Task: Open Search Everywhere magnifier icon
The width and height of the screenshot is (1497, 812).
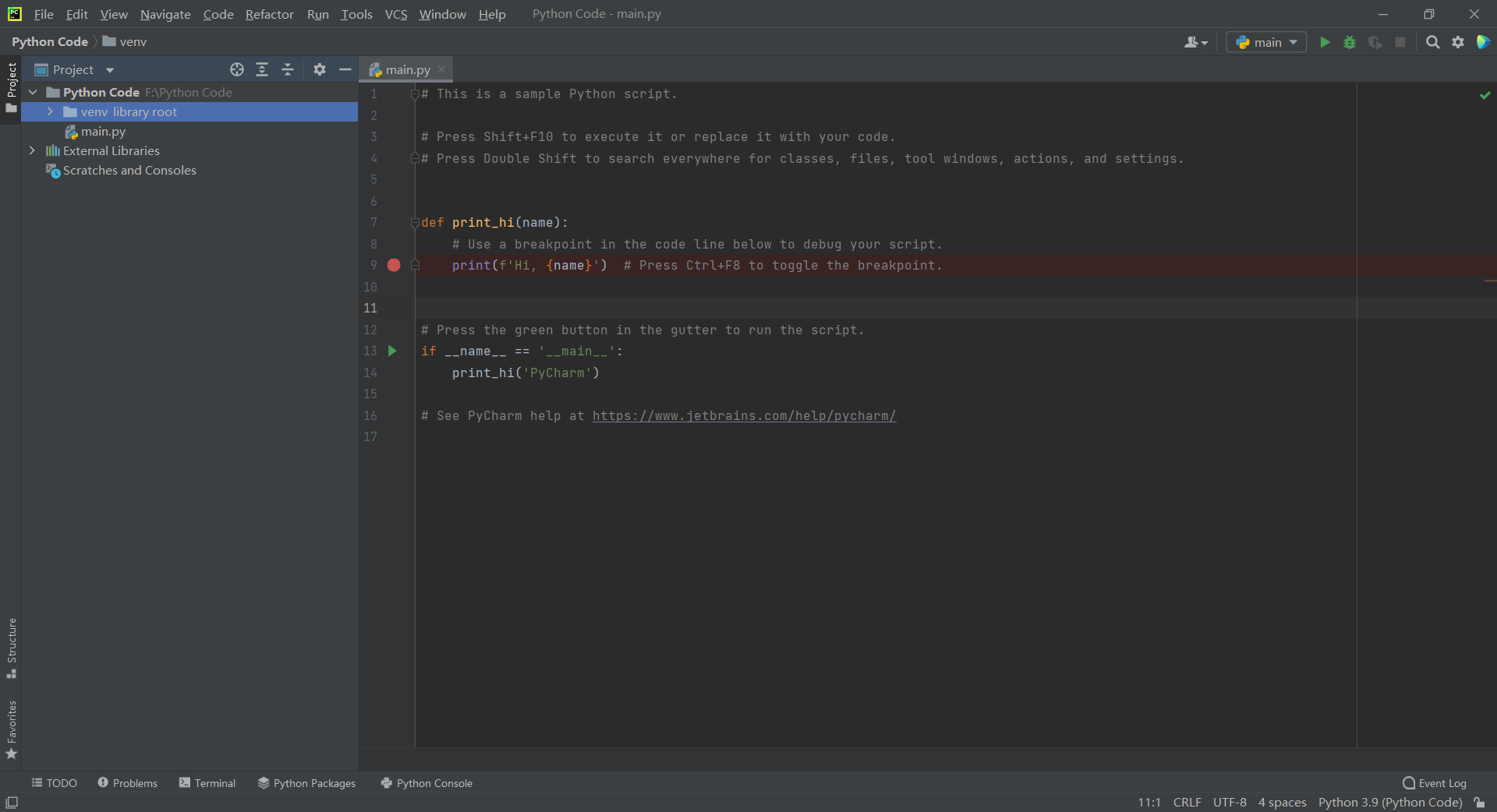Action: 1432,42
